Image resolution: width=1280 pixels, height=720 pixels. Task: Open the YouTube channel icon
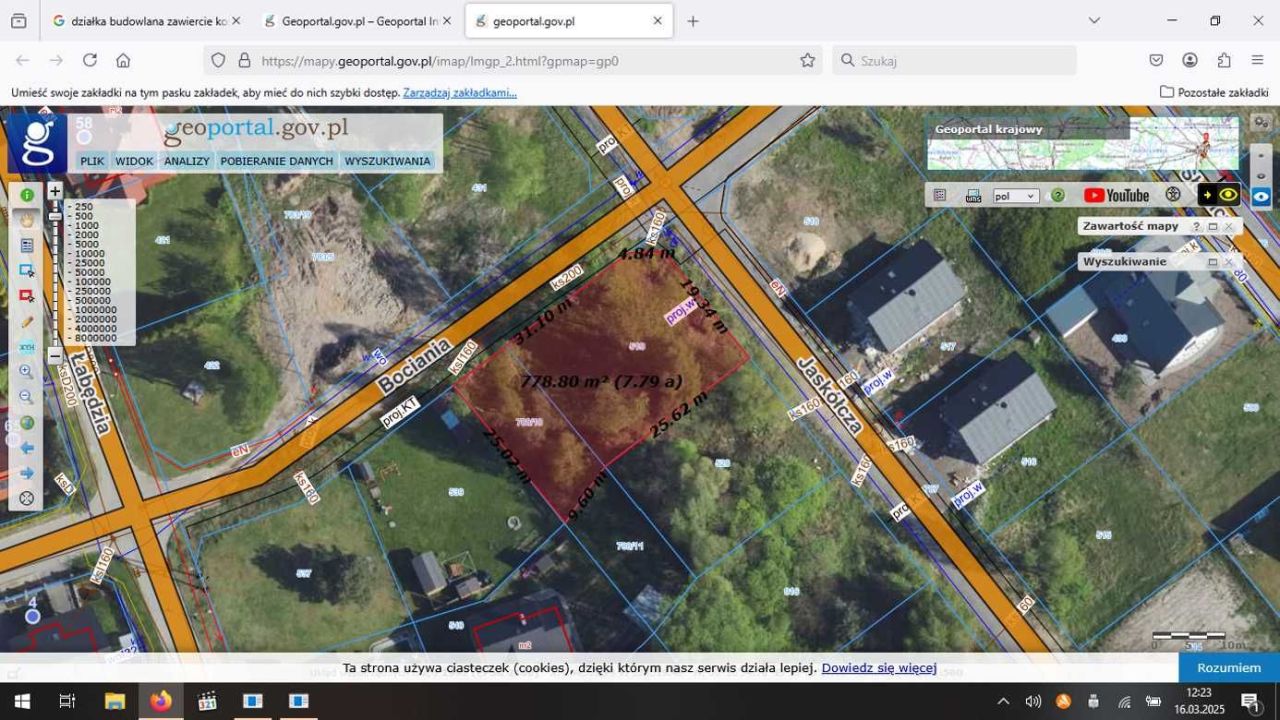[1116, 195]
